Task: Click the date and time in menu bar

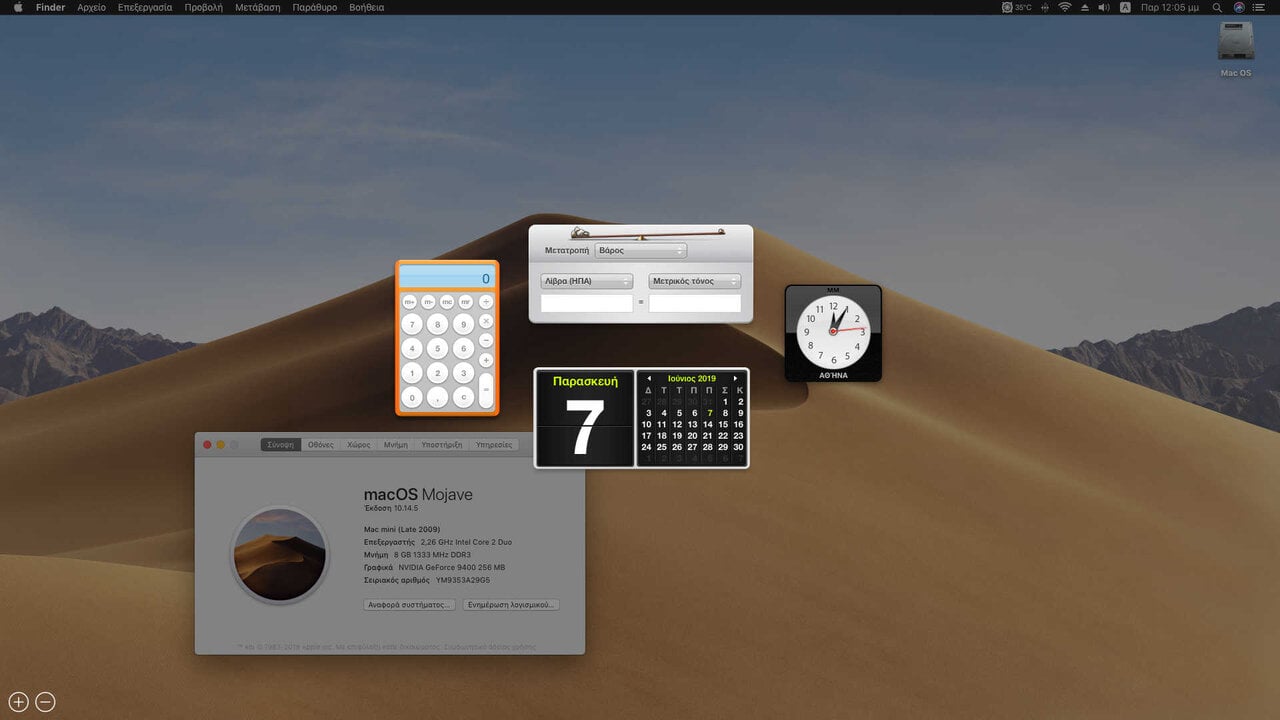Action: 1169,7
